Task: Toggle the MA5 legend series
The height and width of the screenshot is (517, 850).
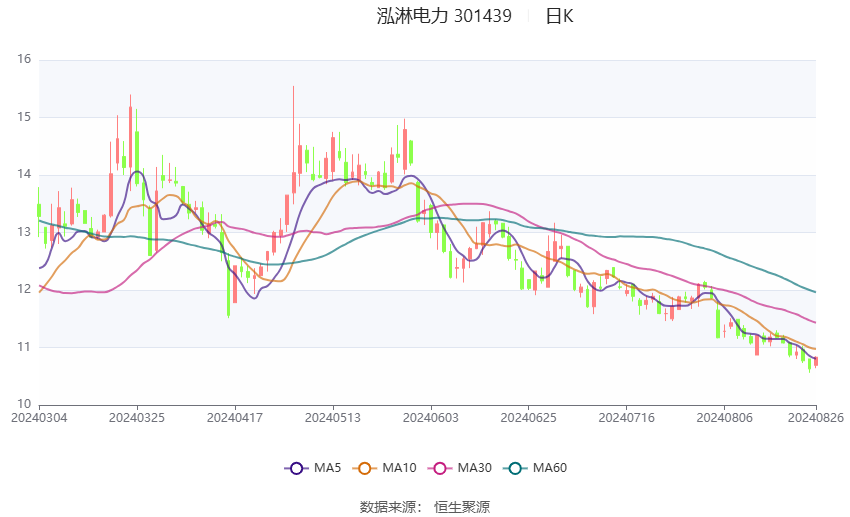Action: pos(313,468)
